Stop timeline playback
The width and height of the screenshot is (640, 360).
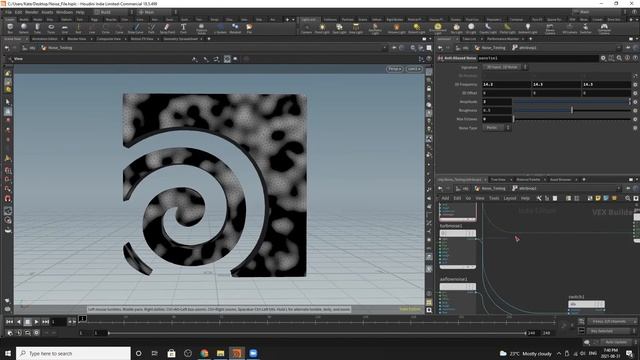pyautogui.click(x=27, y=322)
